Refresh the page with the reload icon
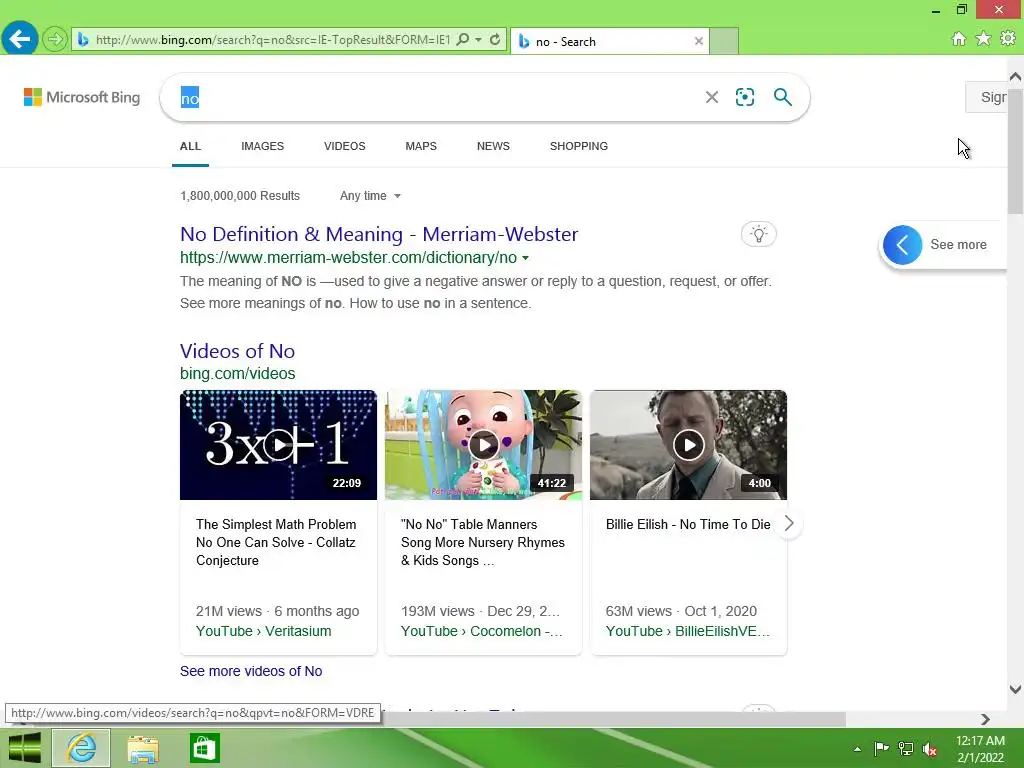This screenshot has width=1024, height=768. [495, 40]
